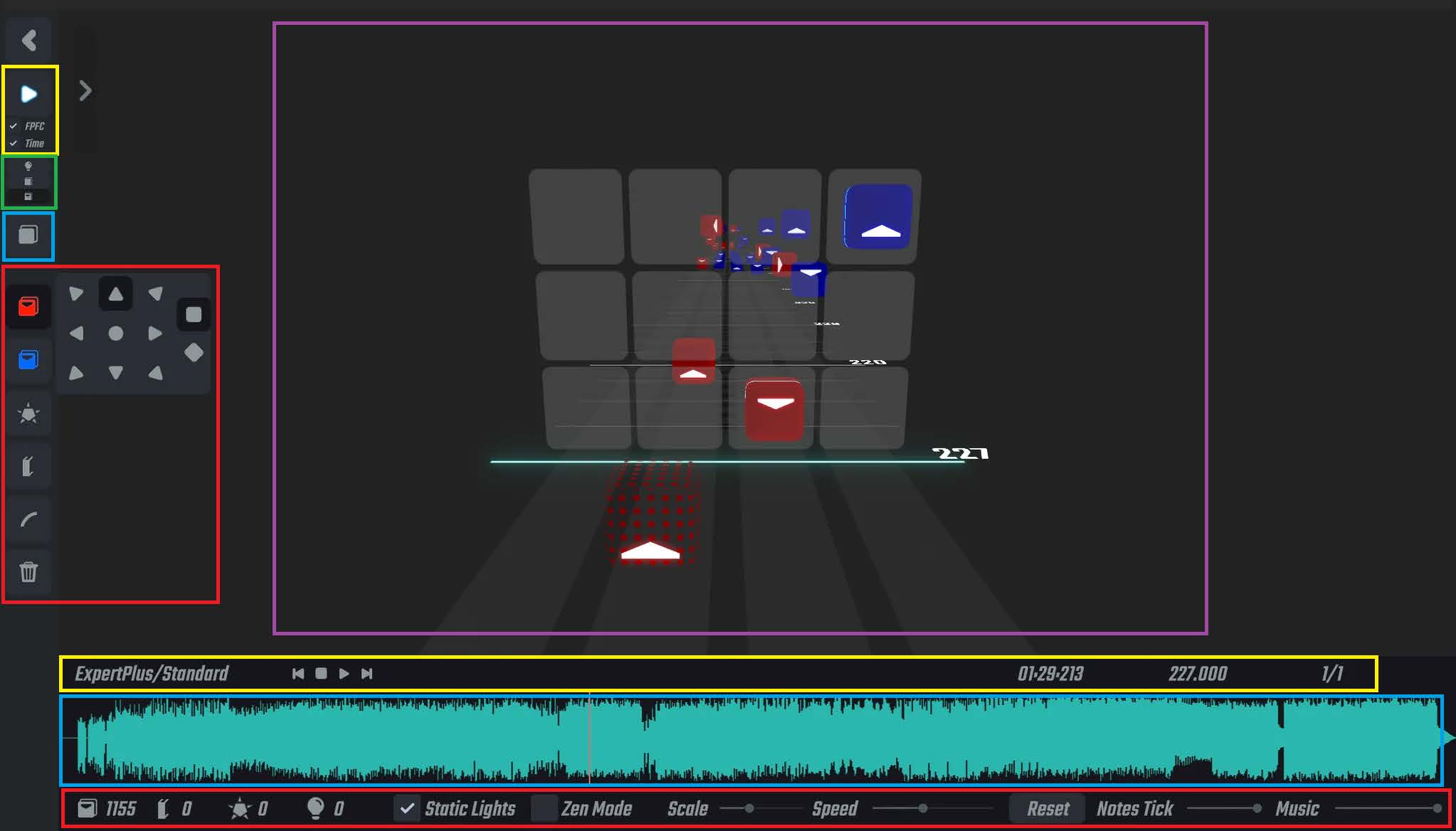Viewport: 1456px width, 831px height.
Task: Select the blue note color swatch
Action: pyautogui.click(x=27, y=358)
